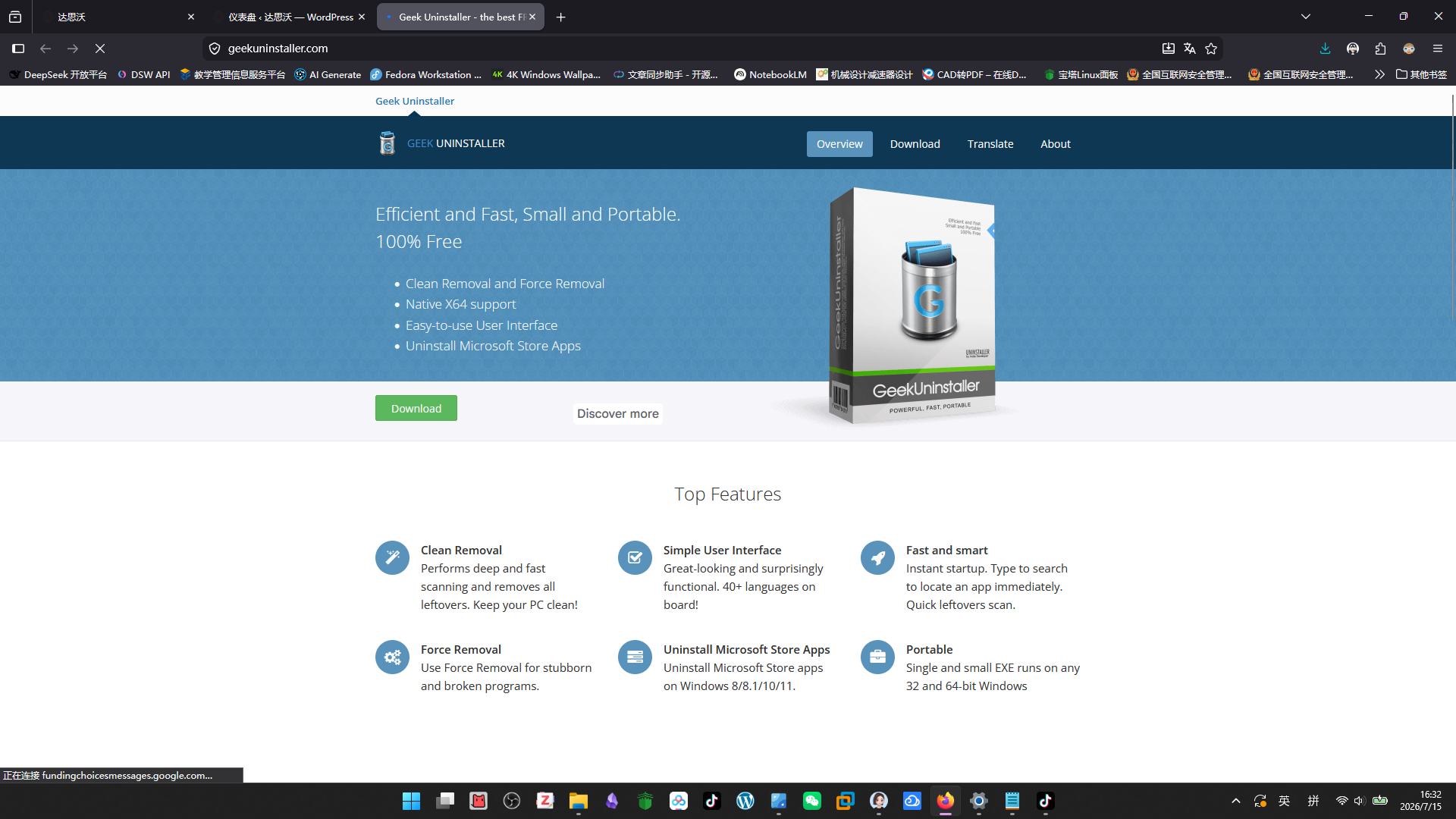Click the Uninstall Microsoft Store Apps icon
This screenshot has height=819, width=1456.
click(635, 657)
